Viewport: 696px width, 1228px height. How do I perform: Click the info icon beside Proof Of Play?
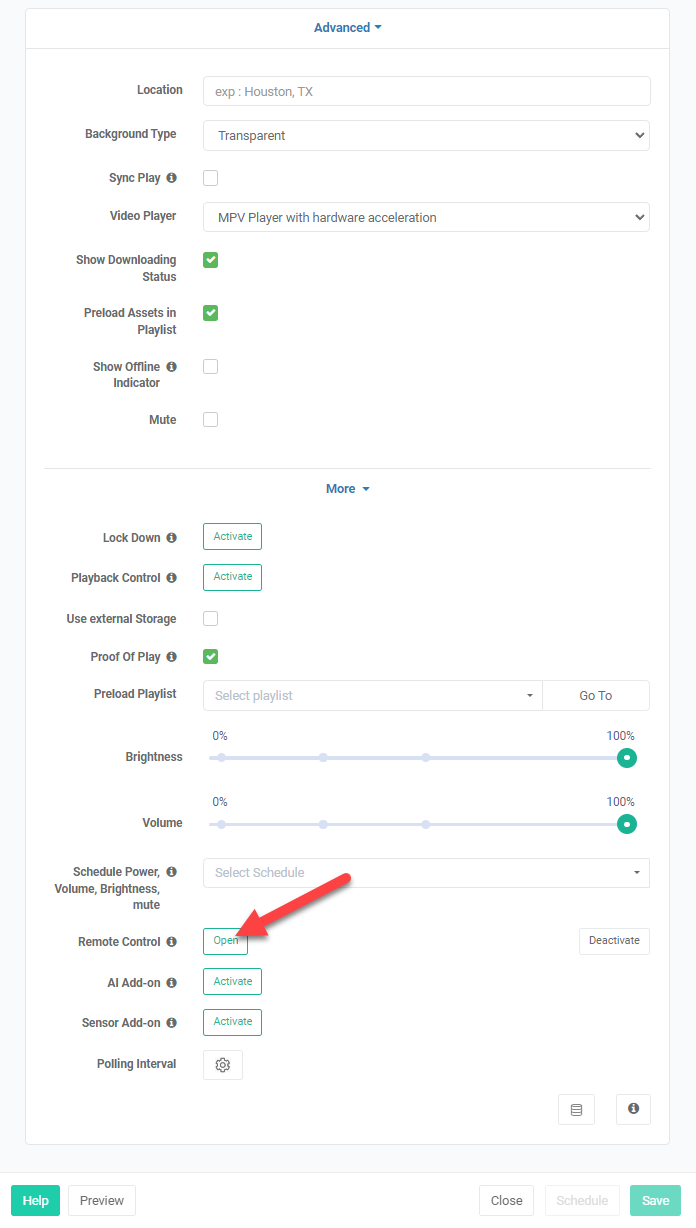click(171, 657)
